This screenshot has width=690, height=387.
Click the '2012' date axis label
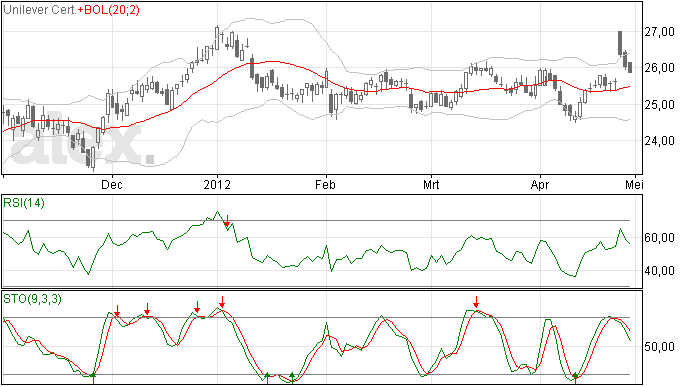(217, 184)
